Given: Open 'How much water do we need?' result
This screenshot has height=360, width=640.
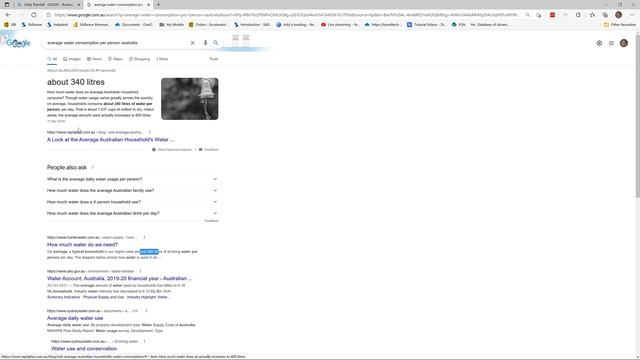Looking at the screenshot, I should click(x=82, y=244).
